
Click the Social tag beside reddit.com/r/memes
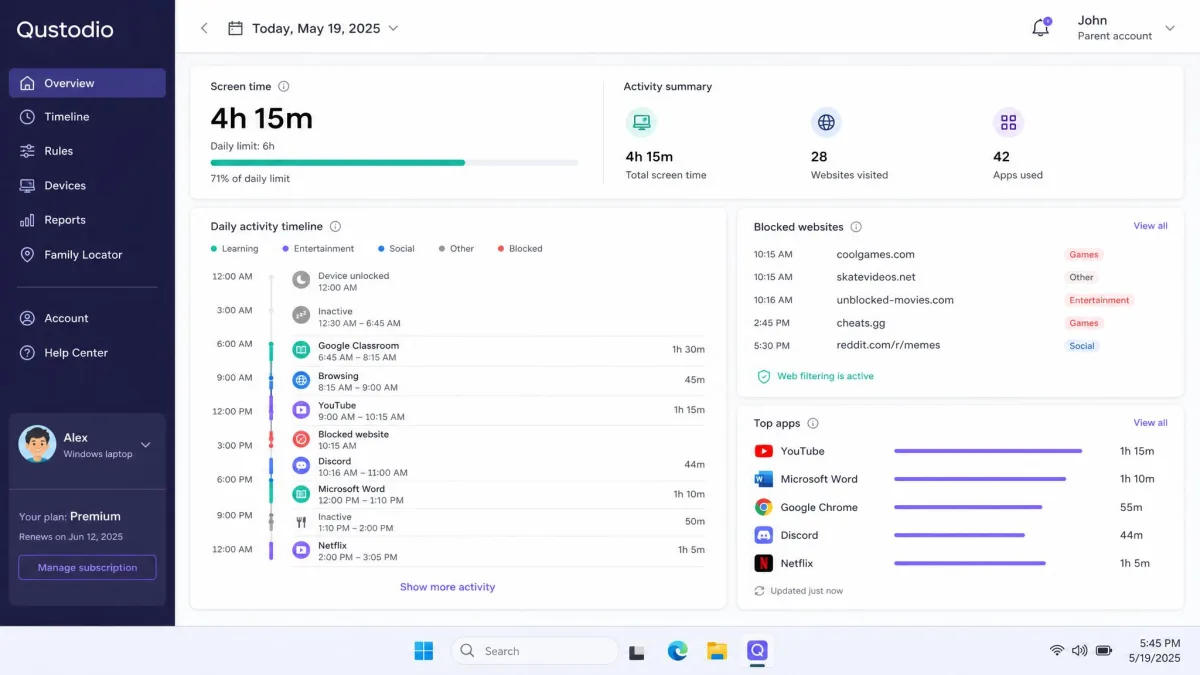pos(1082,346)
